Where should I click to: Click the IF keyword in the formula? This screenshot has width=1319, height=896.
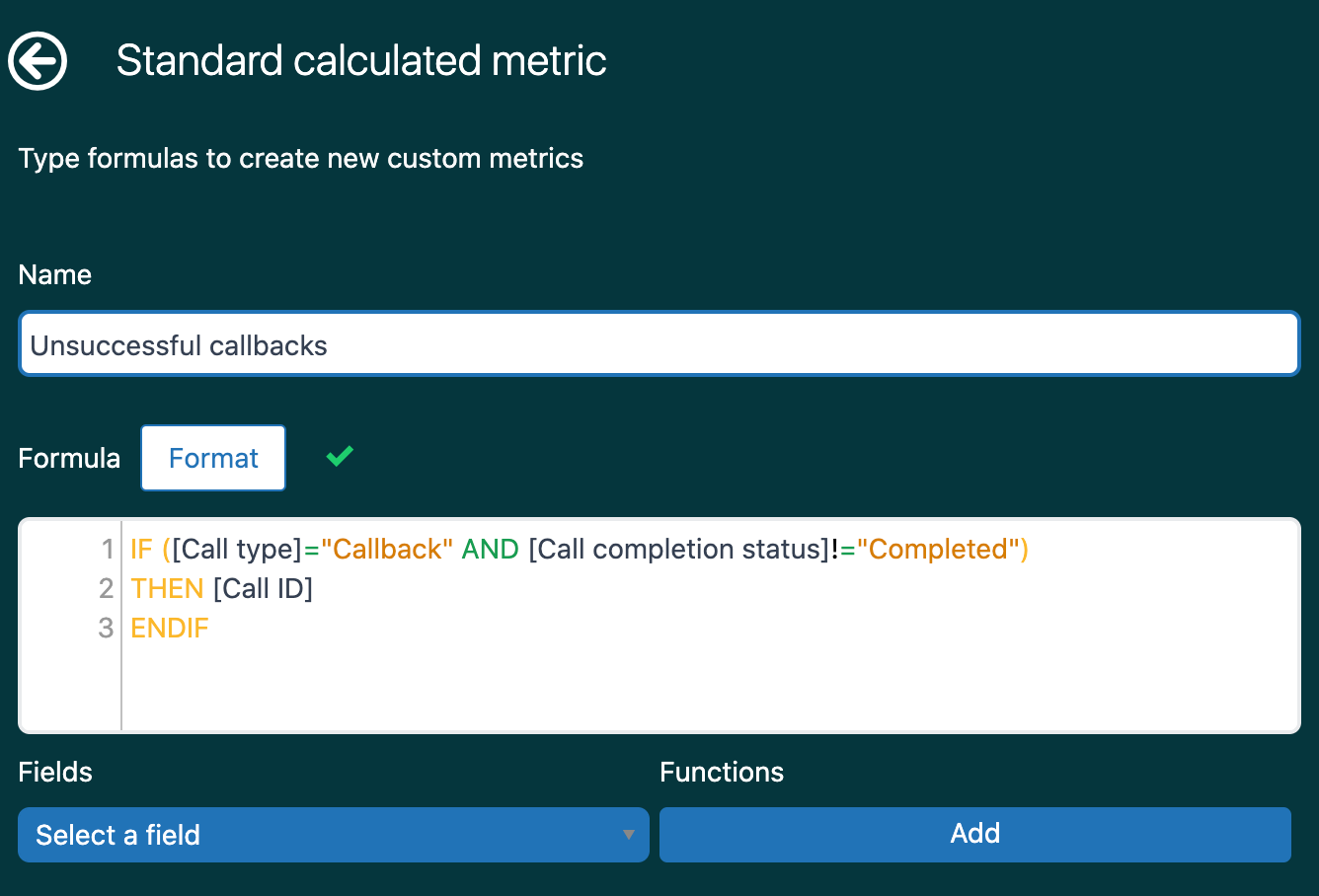tap(141, 550)
